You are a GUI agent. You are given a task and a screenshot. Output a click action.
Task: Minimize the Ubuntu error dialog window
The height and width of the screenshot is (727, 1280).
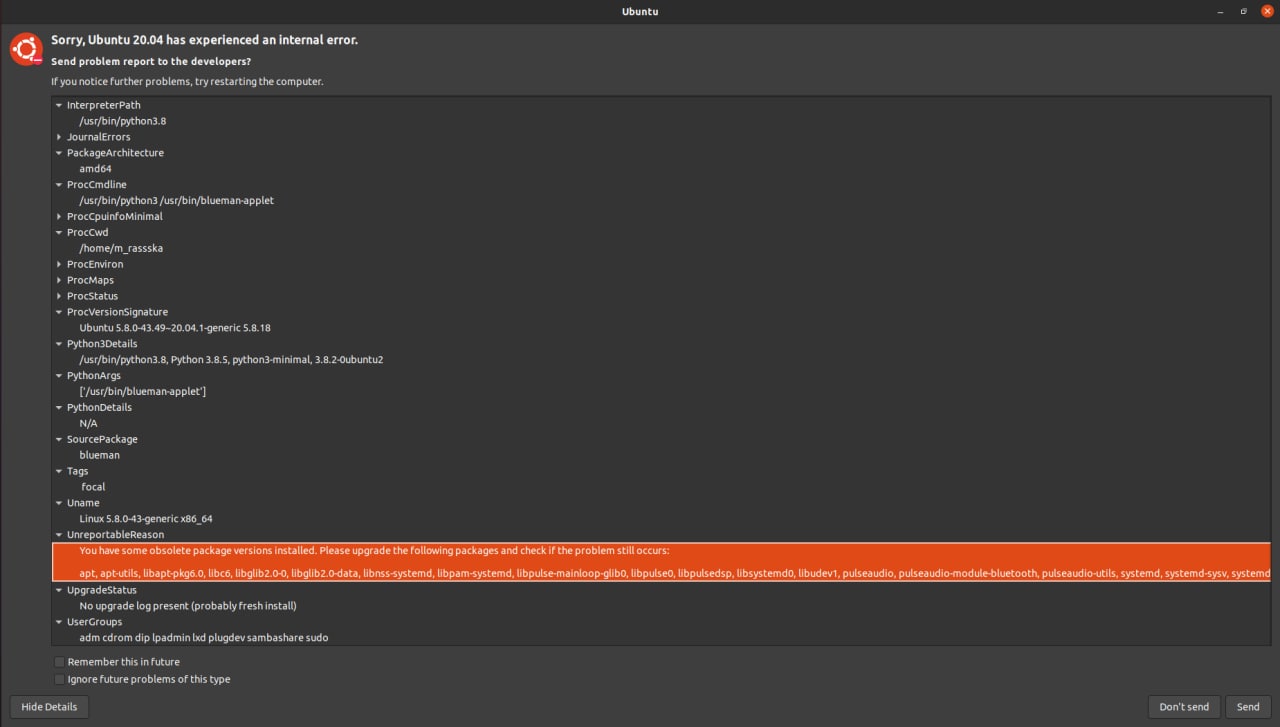pos(1221,11)
